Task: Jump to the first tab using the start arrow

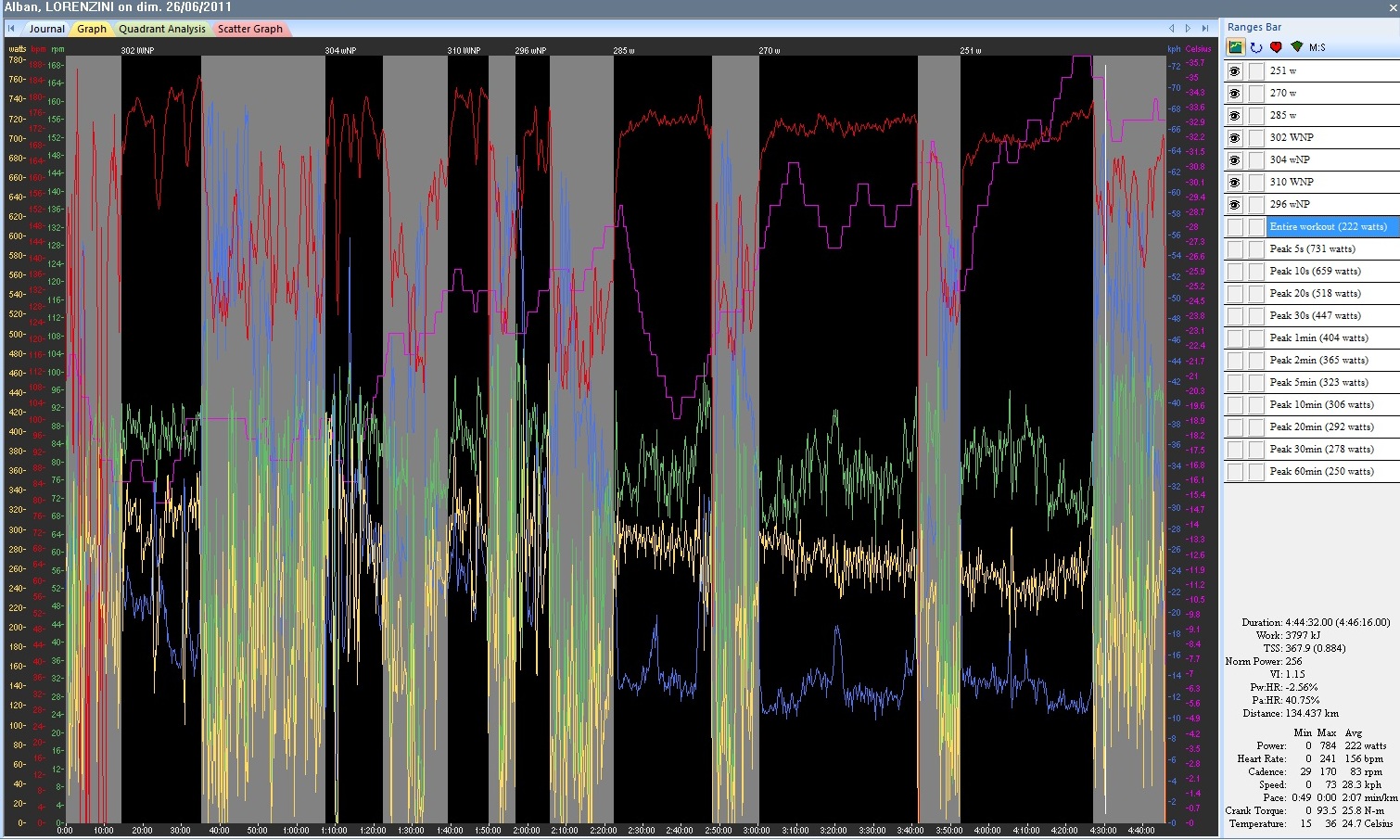Action: click(11, 29)
